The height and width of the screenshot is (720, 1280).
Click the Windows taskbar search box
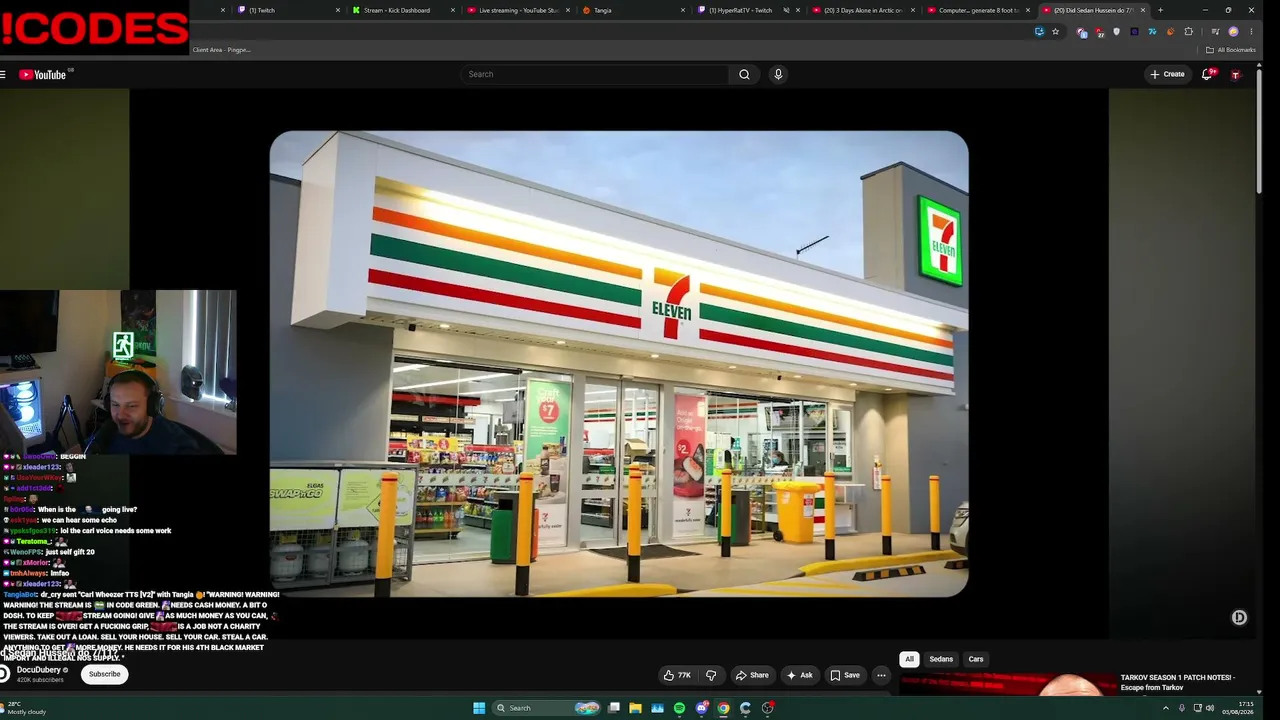pyautogui.click(x=545, y=708)
